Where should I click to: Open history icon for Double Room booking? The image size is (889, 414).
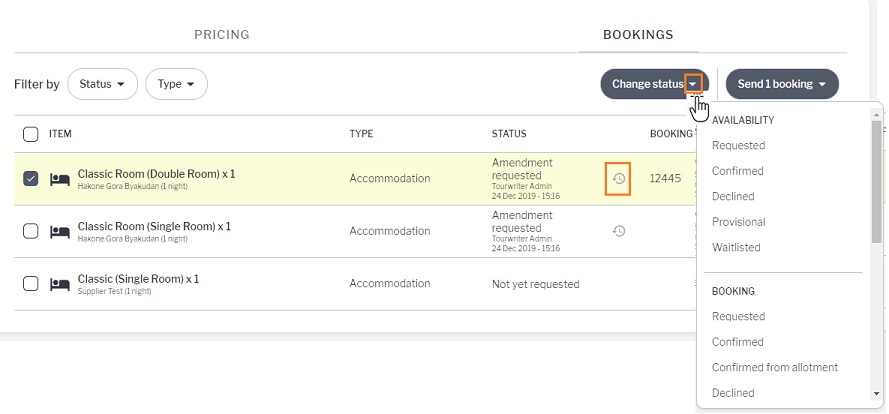619,179
